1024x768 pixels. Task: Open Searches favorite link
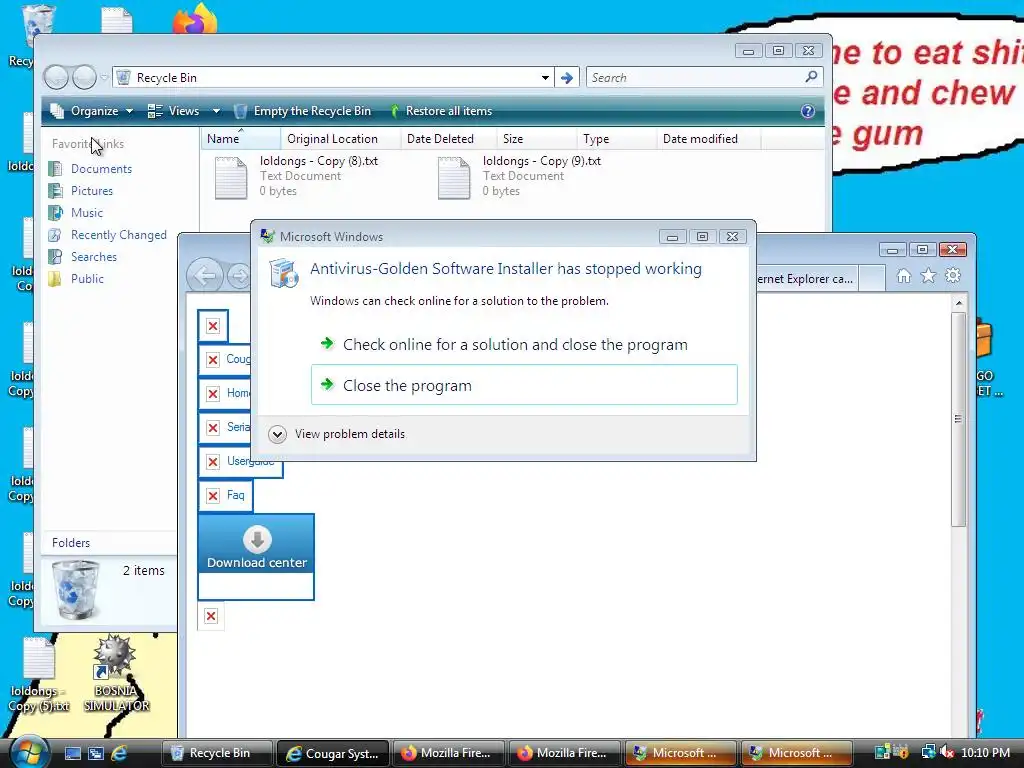[82, 257]
